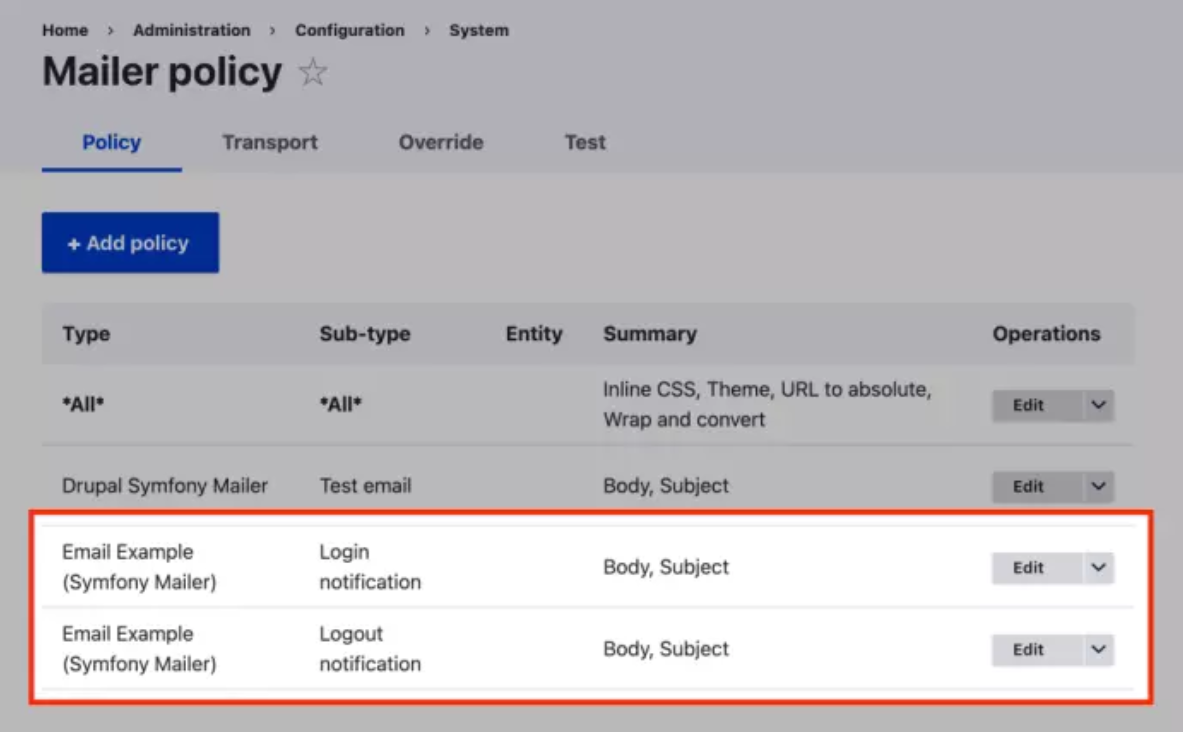This screenshot has width=1183, height=732.
Task: Star the Mailer policy page as favorite
Action: 312,72
